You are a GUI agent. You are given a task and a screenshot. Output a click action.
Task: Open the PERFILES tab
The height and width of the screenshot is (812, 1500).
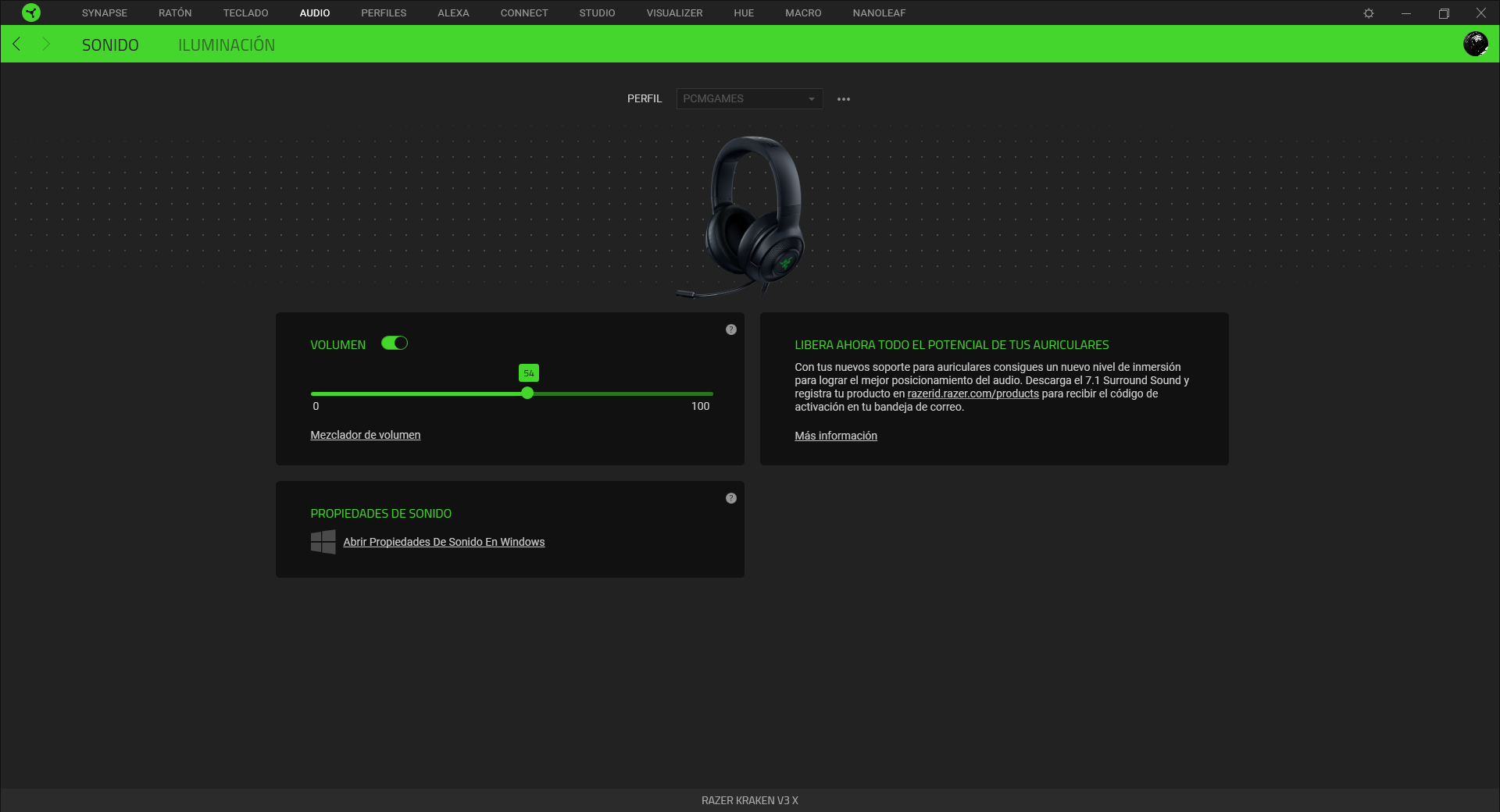tap(384, 13)
